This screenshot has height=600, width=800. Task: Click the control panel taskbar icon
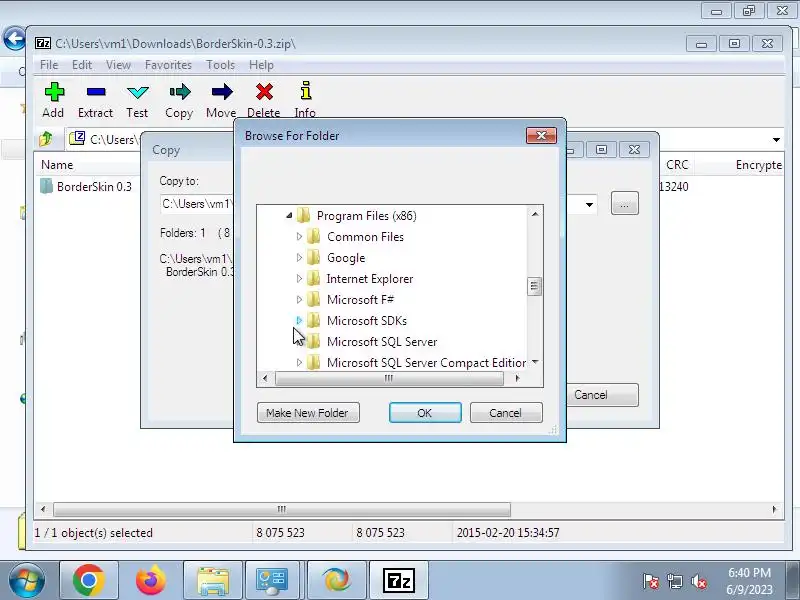pyautogui.click(x=274, y=580)
